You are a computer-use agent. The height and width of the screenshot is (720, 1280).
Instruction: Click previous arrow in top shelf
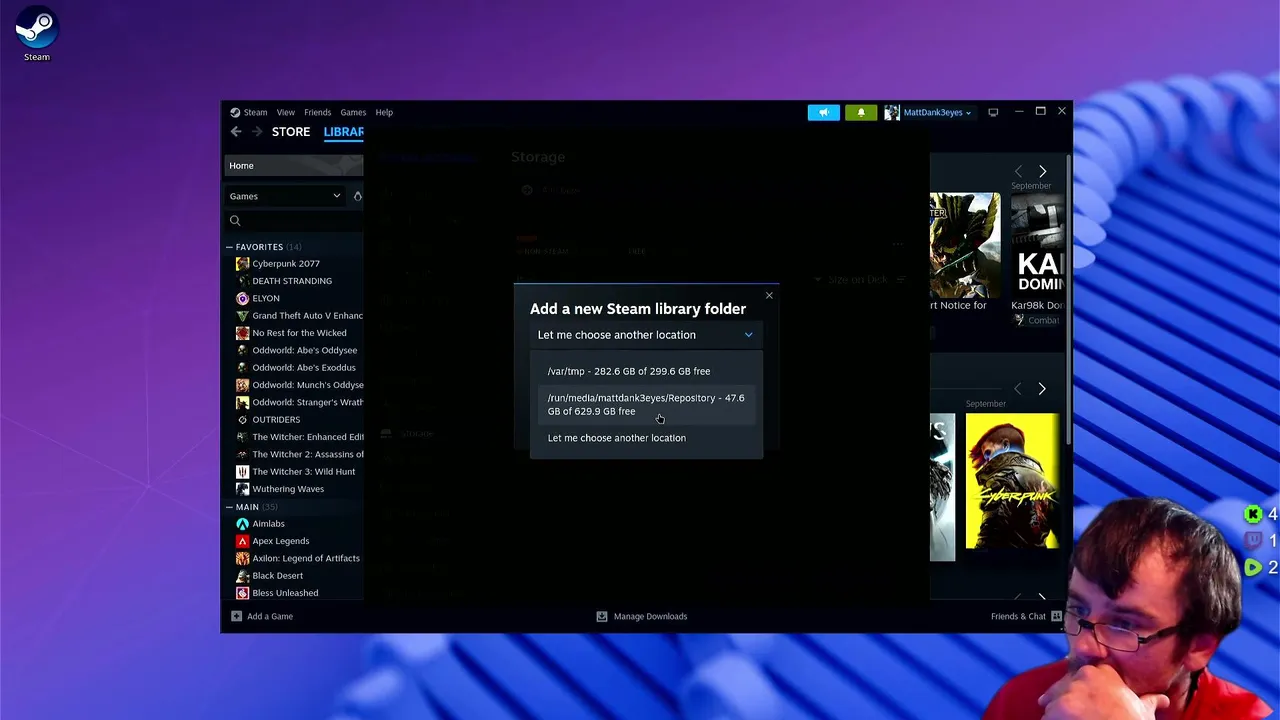(1018, 172)
